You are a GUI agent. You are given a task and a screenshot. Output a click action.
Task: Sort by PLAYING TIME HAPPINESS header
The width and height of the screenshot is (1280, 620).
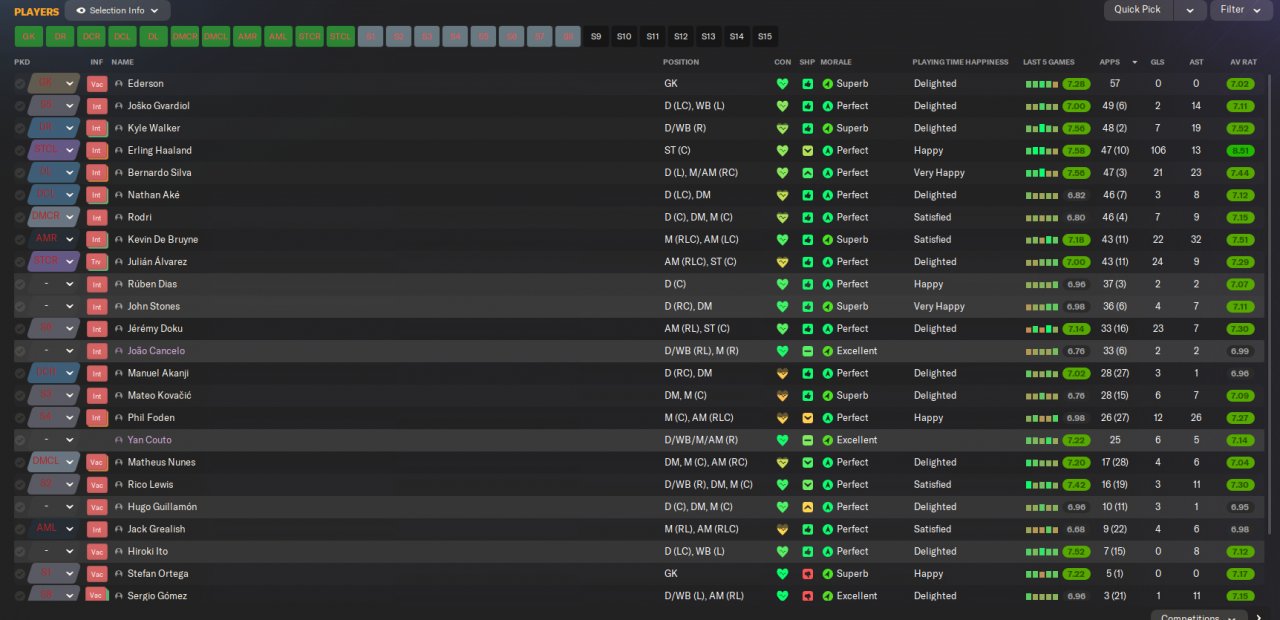[960, 62]
